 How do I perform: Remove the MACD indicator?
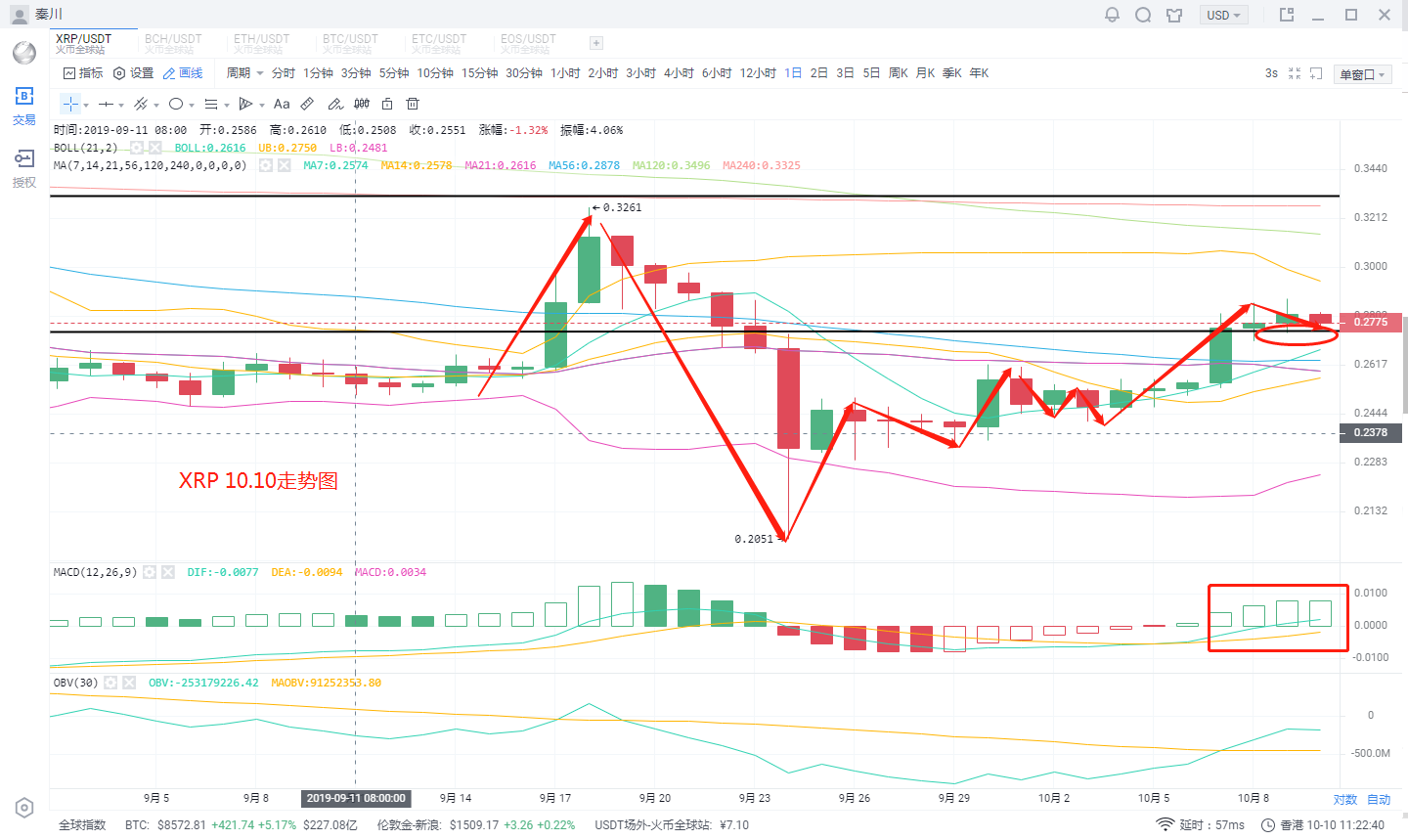168,572
